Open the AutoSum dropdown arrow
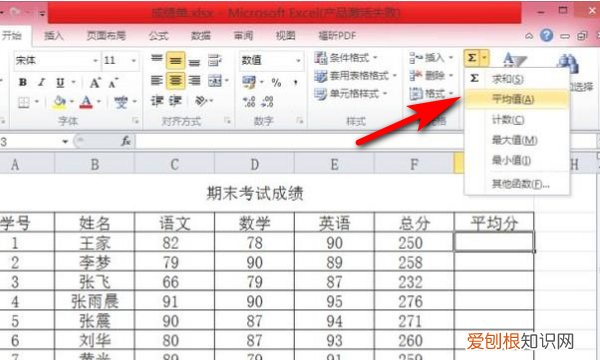Image resolution: width=600 pixels, height=360 pixels. click(484, 58)
